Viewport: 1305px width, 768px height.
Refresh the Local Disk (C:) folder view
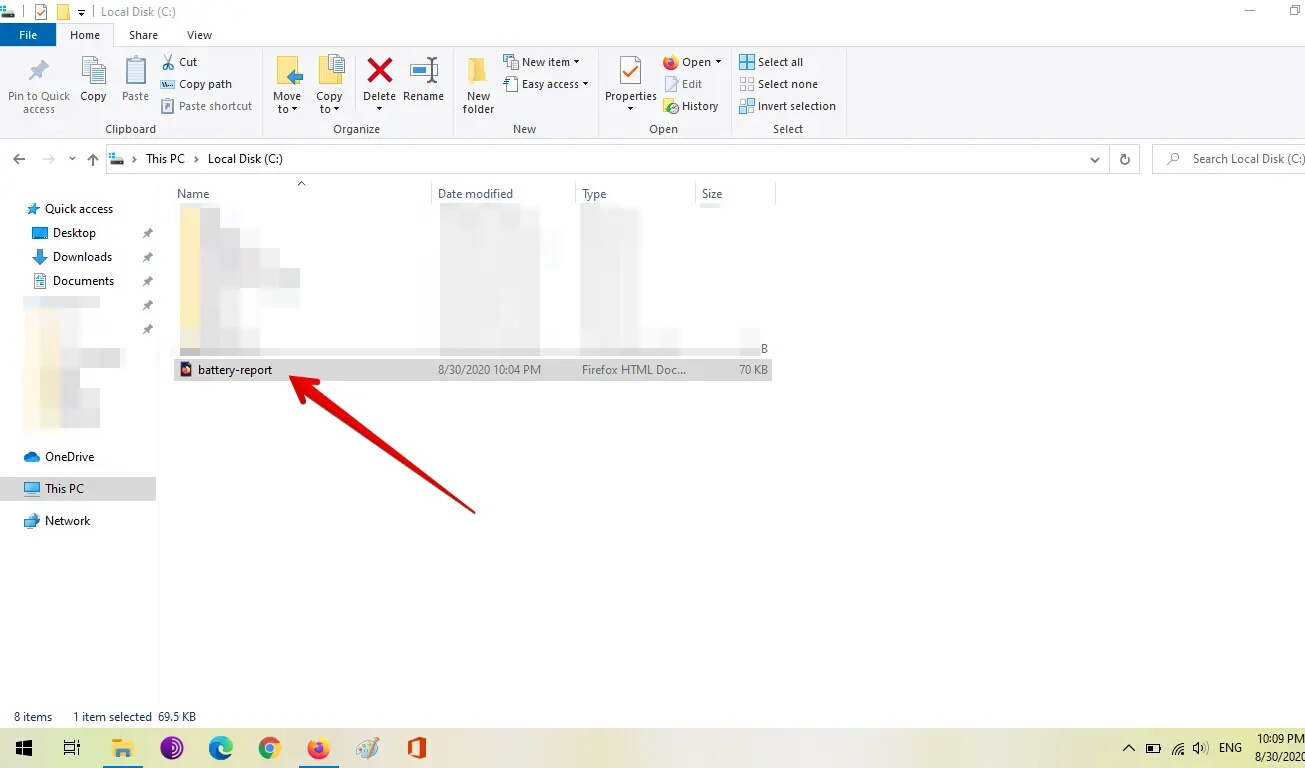[x=1125, y=159]
